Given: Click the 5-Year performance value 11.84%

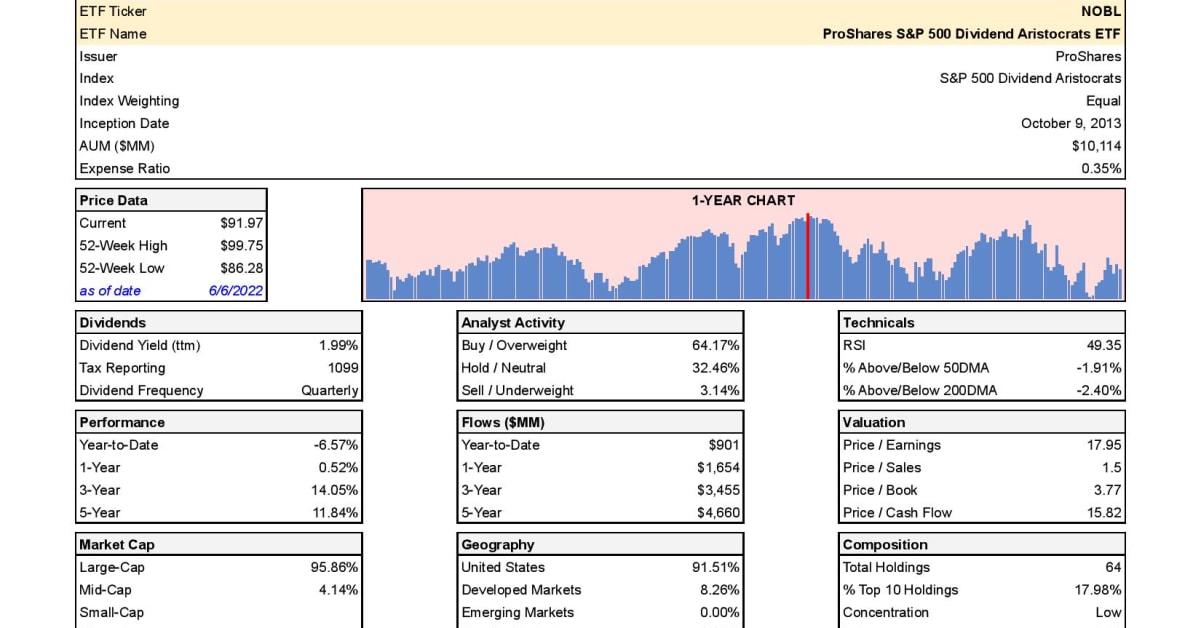Looking at the screenshot, I should 334,512.
